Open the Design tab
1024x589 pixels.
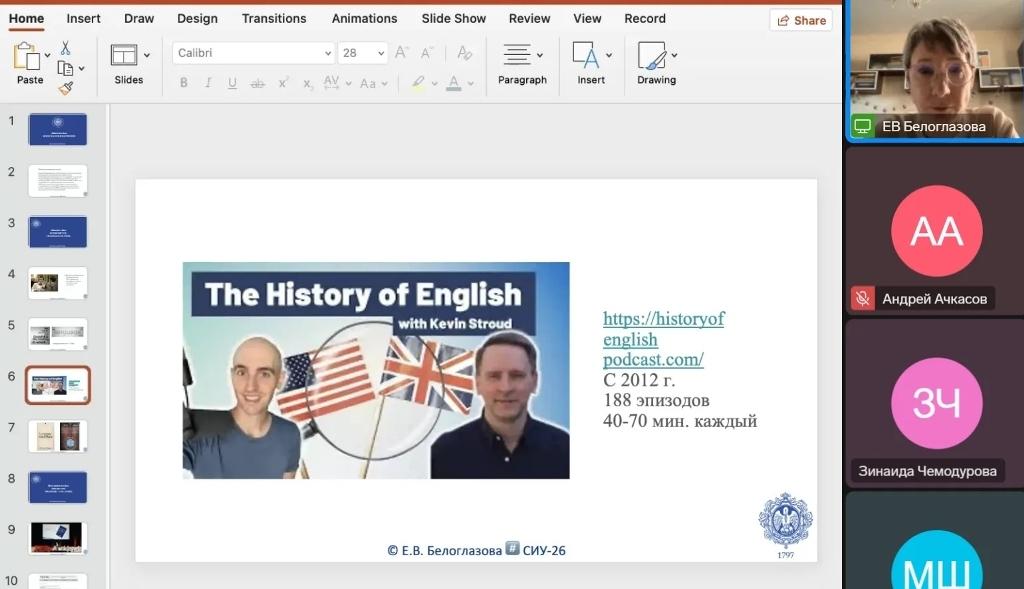point(197,18)
